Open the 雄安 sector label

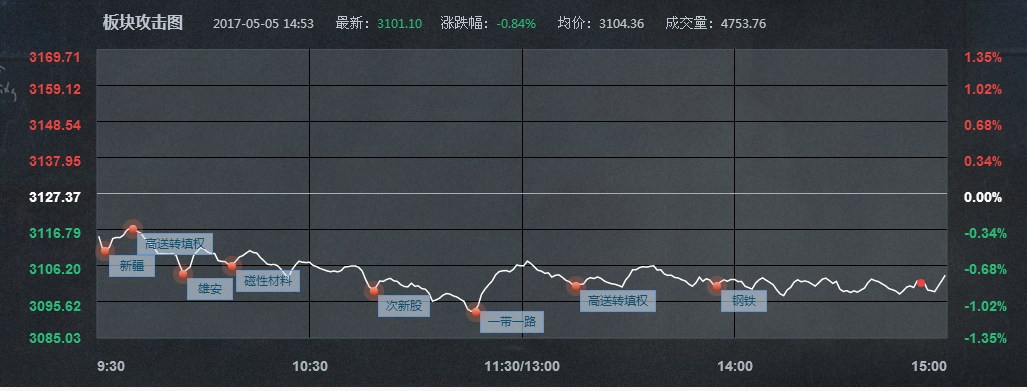[x=210, y=289]
